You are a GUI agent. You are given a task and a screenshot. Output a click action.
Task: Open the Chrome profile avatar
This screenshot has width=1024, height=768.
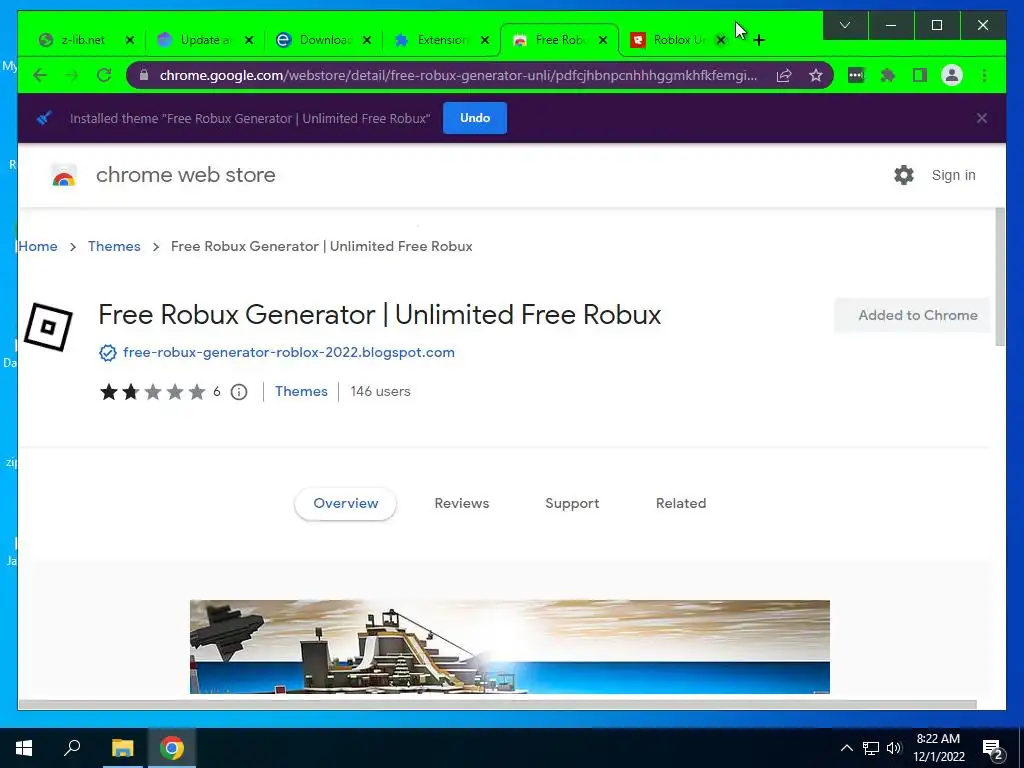pos(952,76)
